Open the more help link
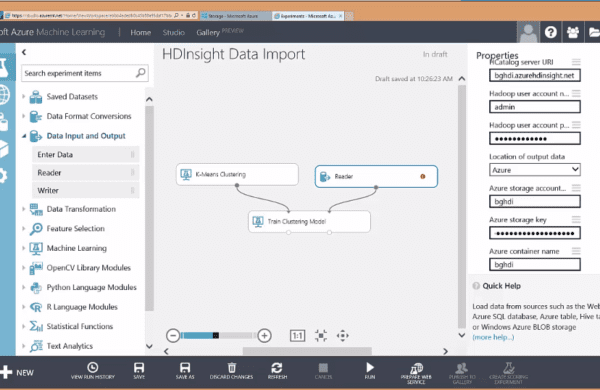Viewport: 600px width, 390px height. coord(493,337)
